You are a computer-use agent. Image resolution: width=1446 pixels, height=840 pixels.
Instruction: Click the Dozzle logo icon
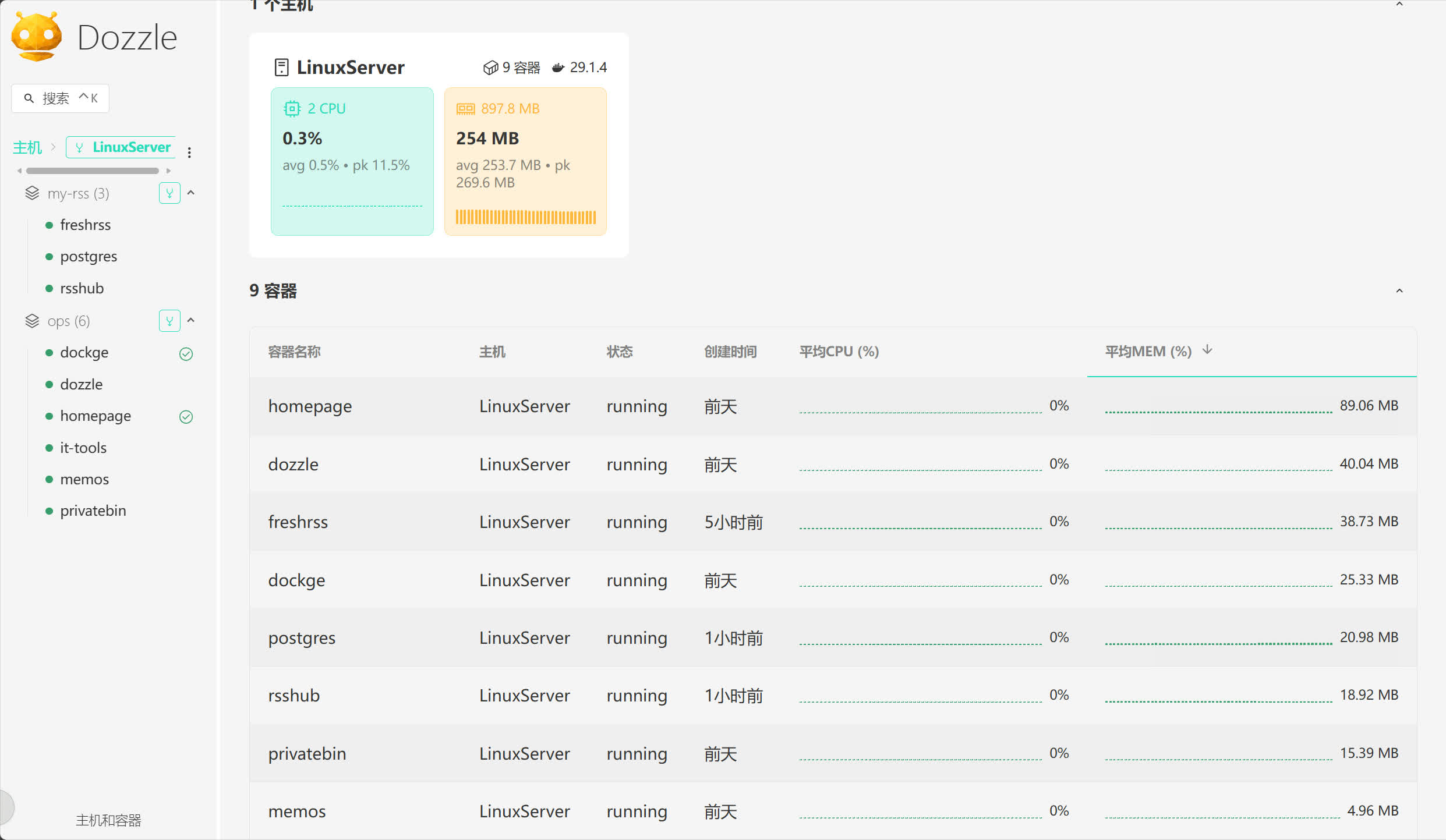tap(36, 37)
